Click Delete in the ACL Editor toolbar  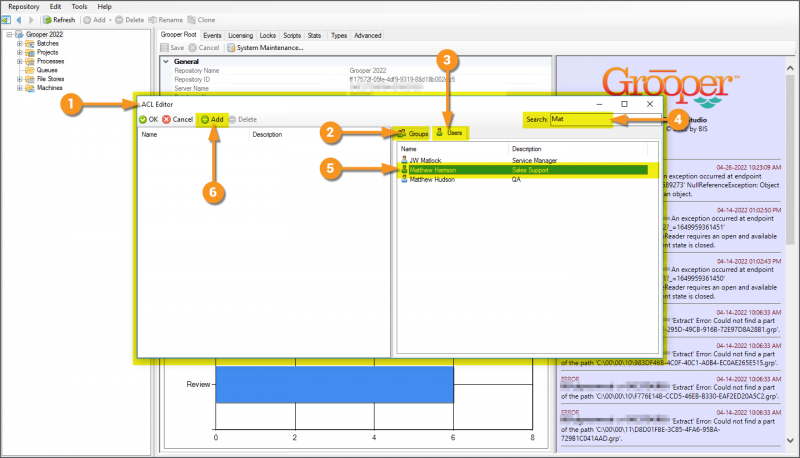tap(243, 119)
